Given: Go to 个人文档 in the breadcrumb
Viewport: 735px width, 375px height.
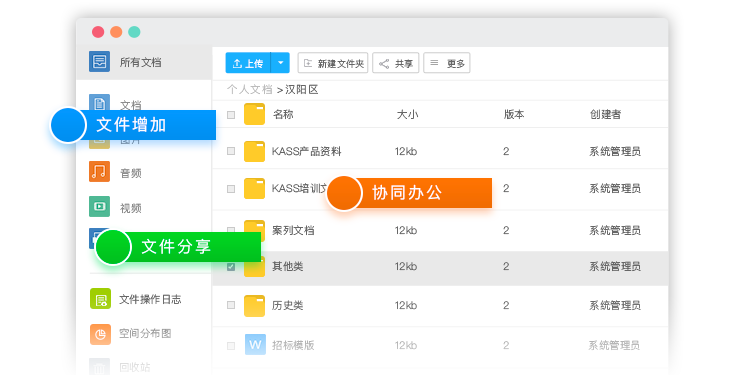Looking at the screenshot, I should (249, 90).
